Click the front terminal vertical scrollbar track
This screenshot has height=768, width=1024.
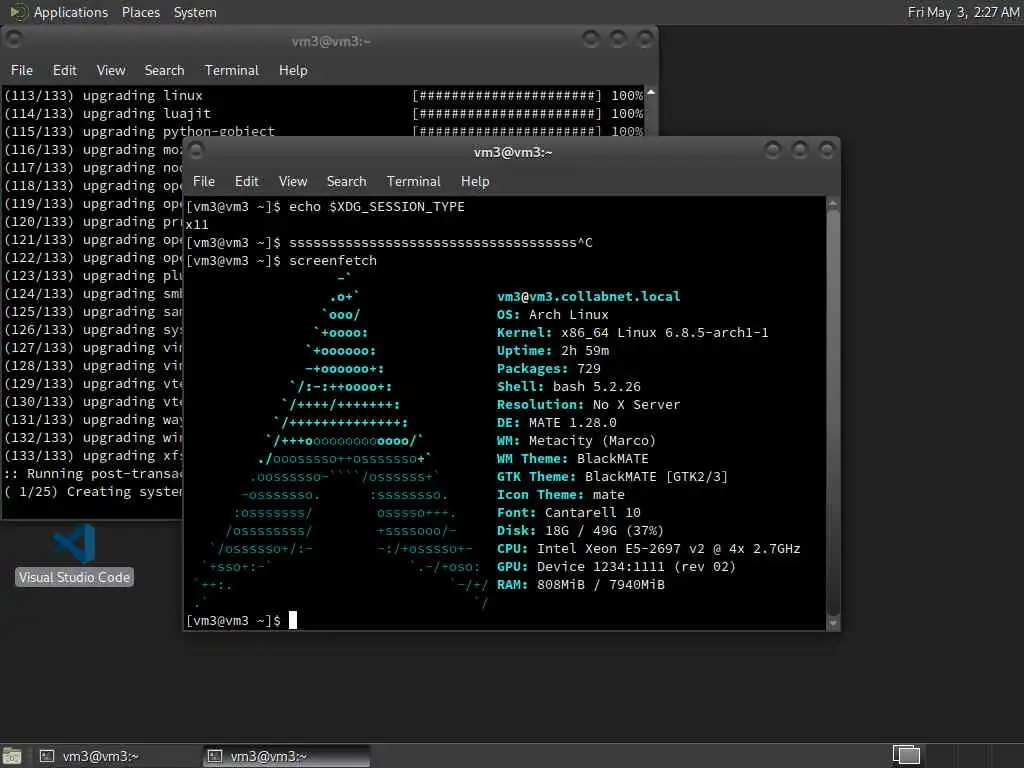[x=833, y=413]
